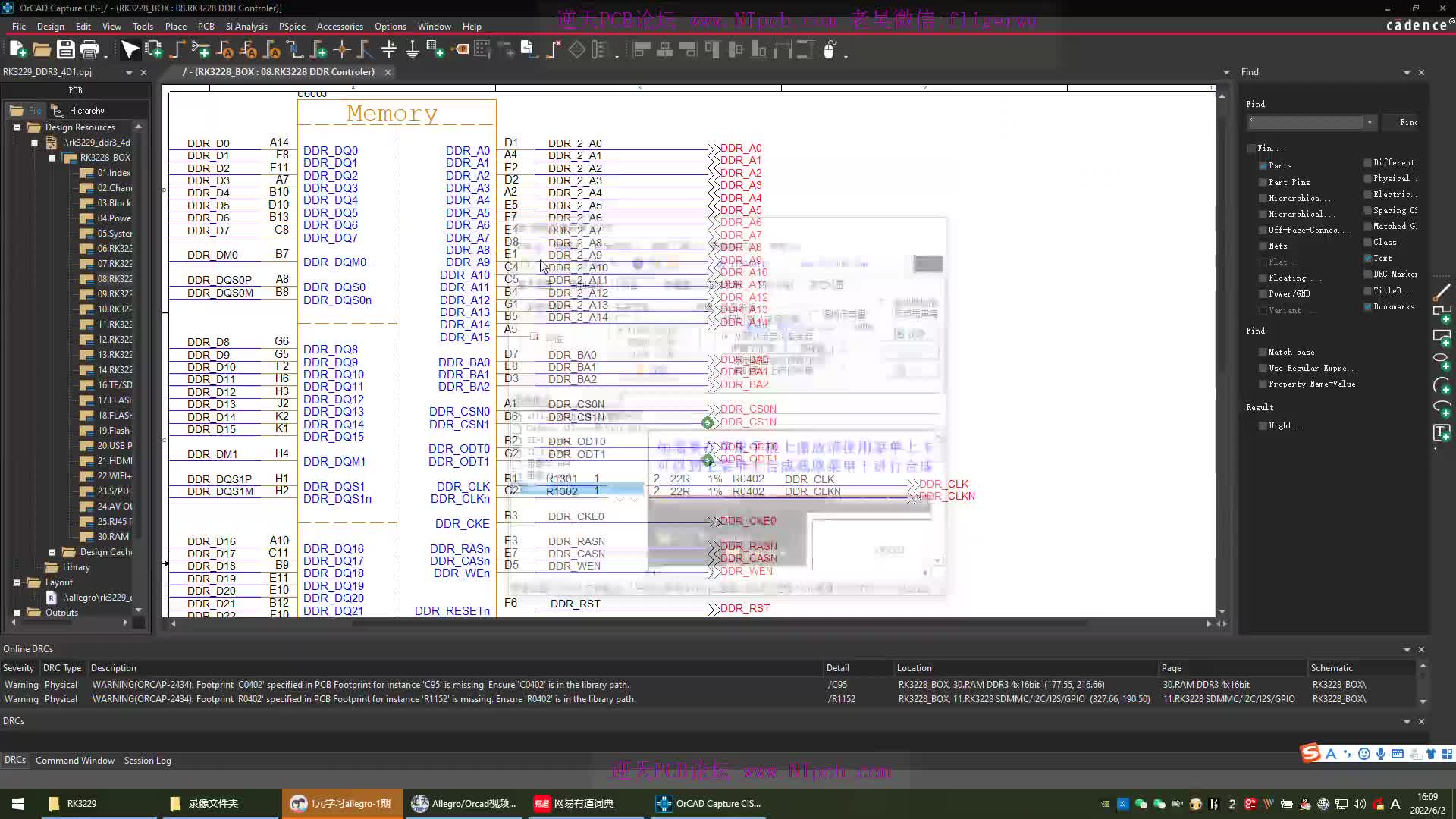Toggle Match case checkbox in Find panel
The image size is (1456, 819).
1263,351
